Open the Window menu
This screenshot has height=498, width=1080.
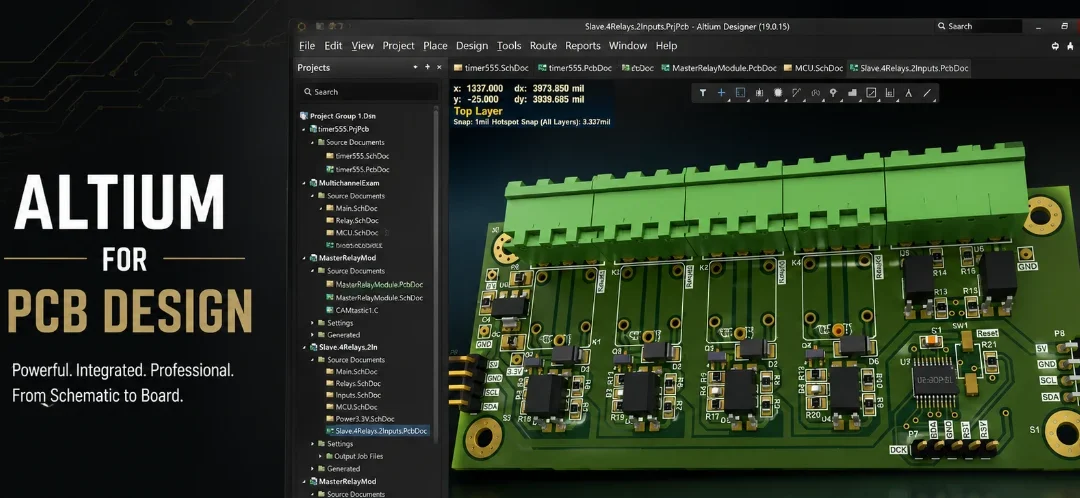[x=627, y=45]
